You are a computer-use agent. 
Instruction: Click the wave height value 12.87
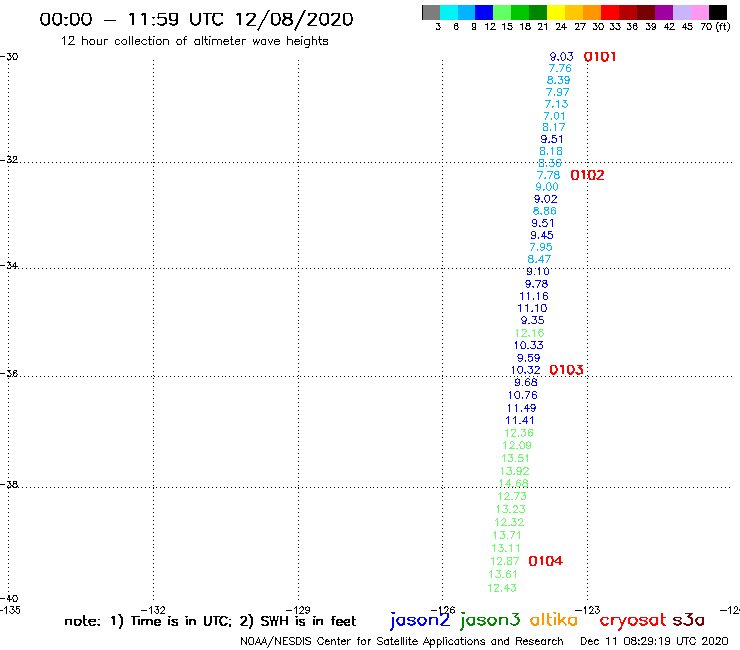(x=505, y=561)
